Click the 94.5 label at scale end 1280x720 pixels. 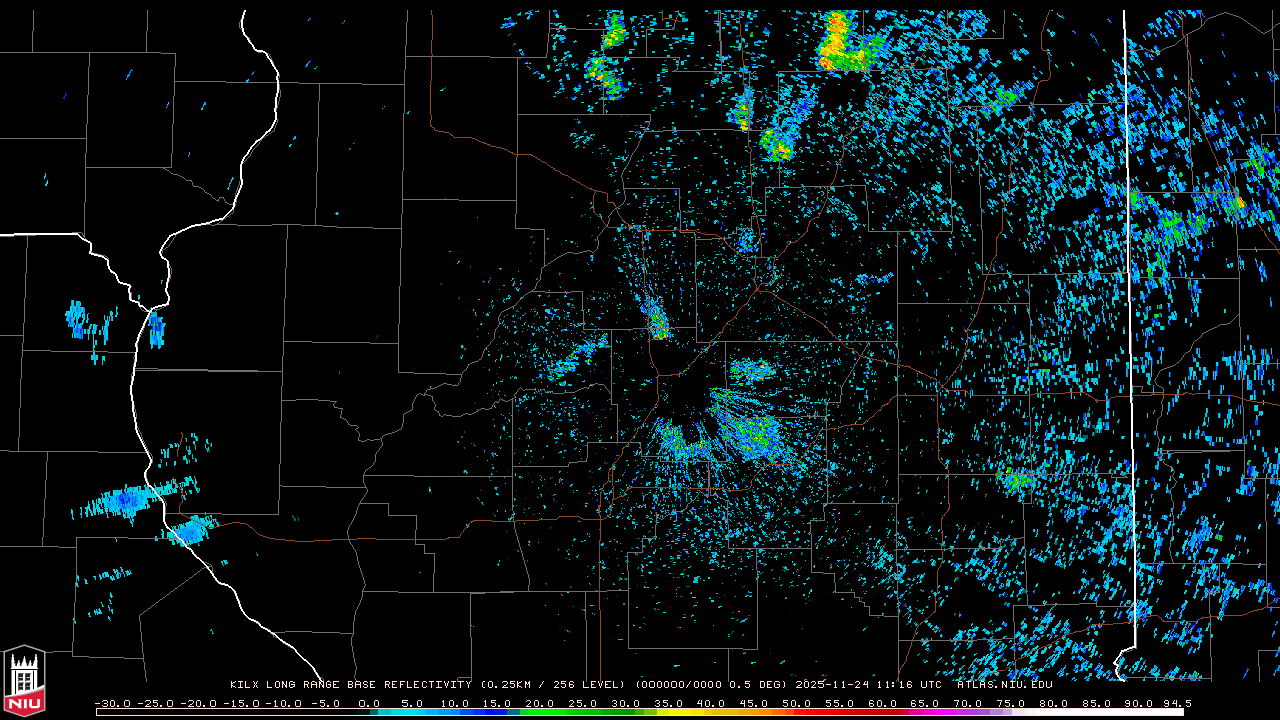click(x=1175, y=703)
